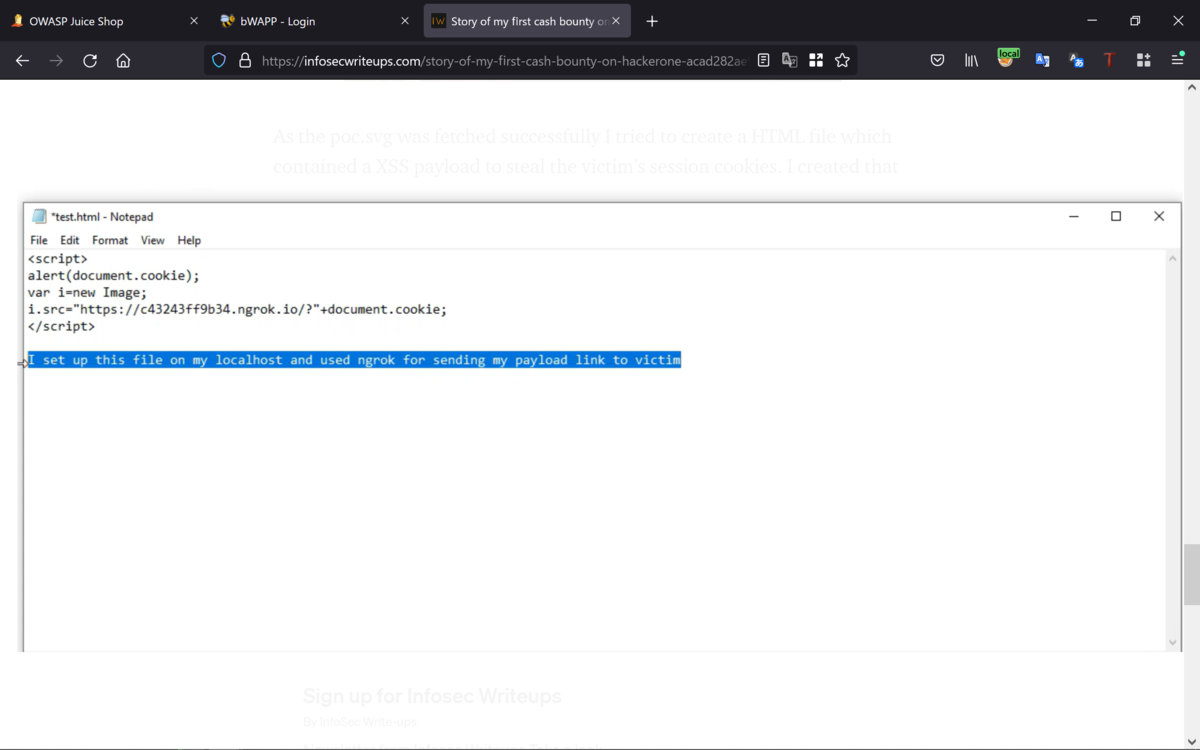Click the highlighted sentence about ngrok localhost
Screen dimensions: 1200x750
click(x=354, y=360)
